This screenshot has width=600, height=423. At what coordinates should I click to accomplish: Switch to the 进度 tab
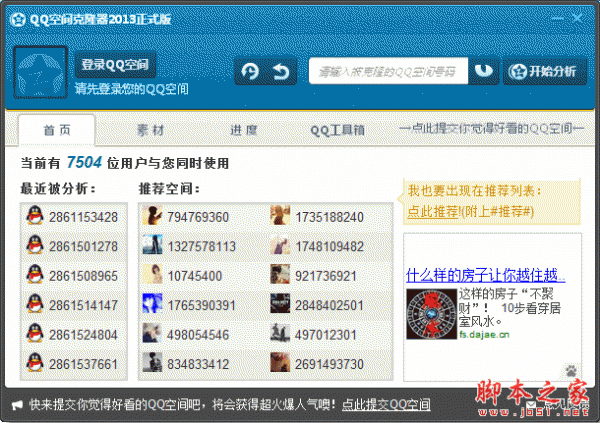click(x=244, y=130)
